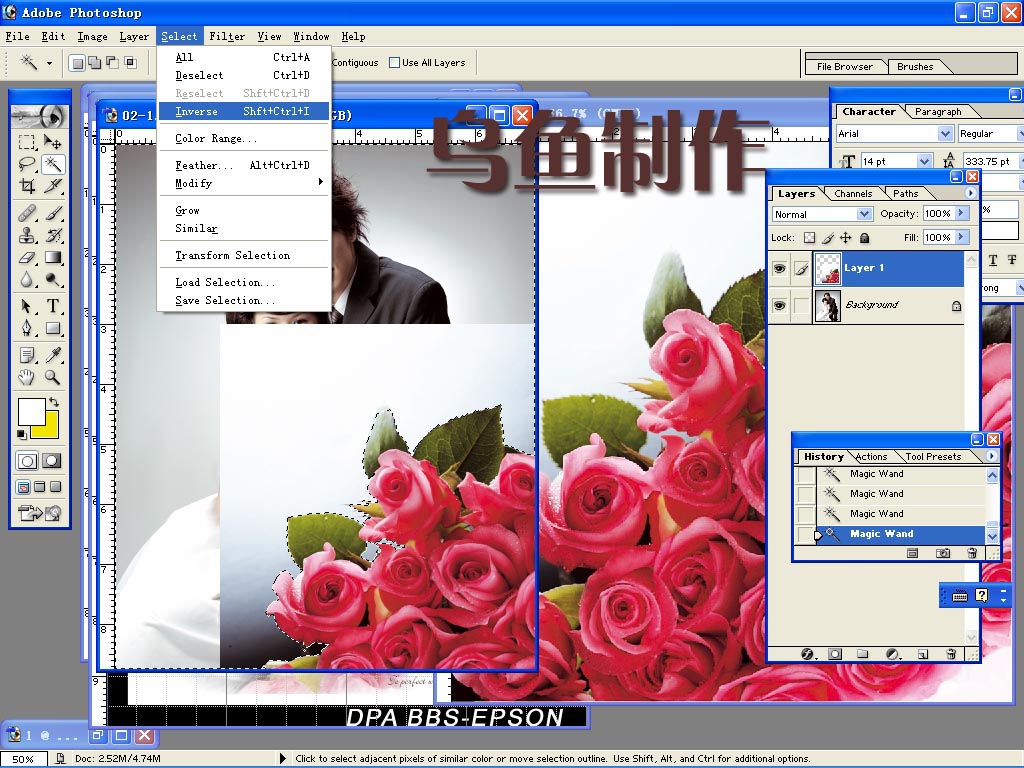Open the File Browser palette tab
Image resolution: width=1024 pixels, height=768 pixels.
(844, 67)
